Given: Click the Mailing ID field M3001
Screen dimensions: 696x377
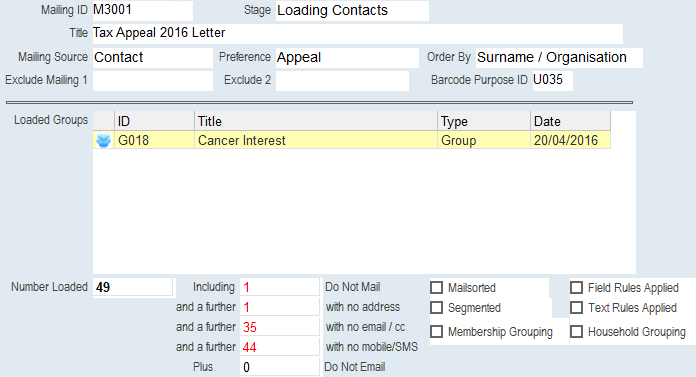Looking at the screenshot, I should pos(142,10).
